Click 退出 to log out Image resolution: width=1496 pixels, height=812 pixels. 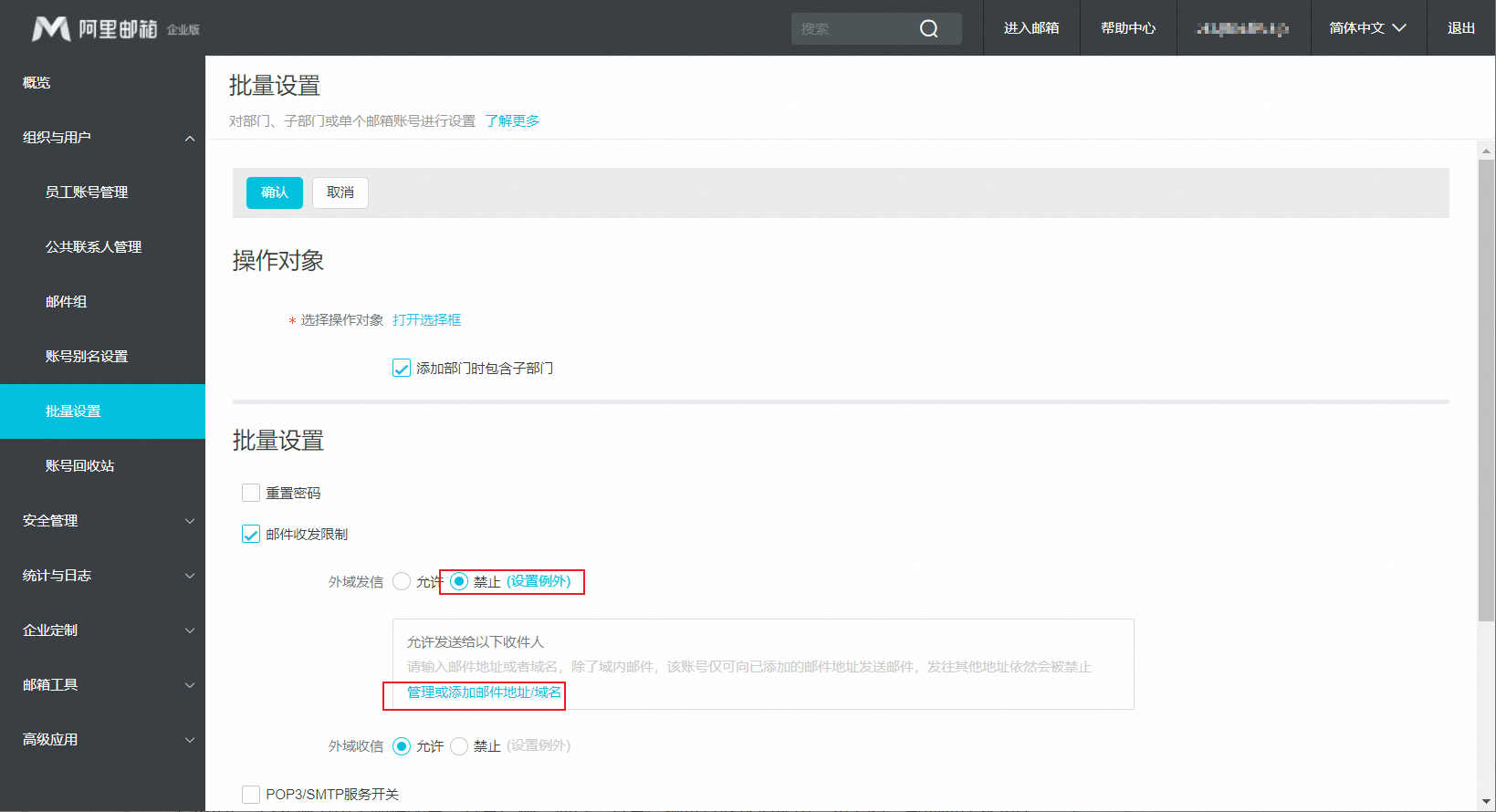[x=1461, y=28]
